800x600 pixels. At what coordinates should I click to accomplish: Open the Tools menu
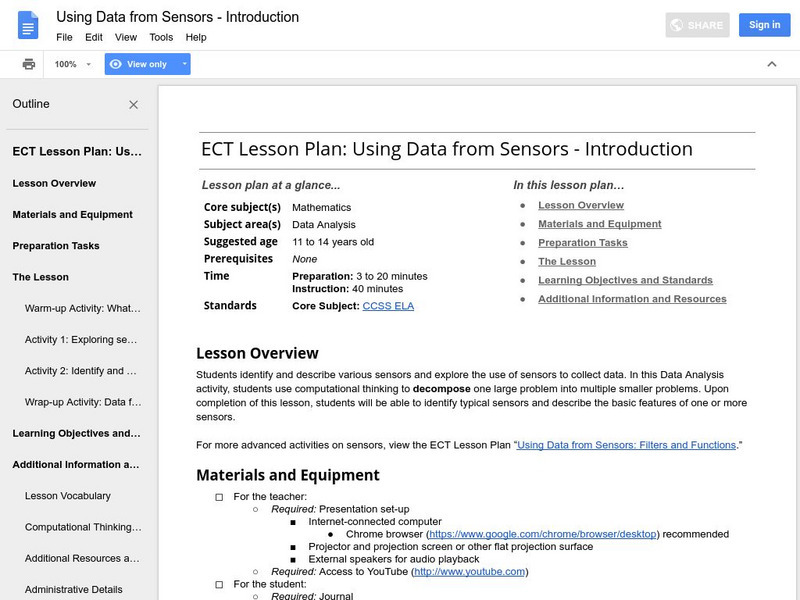click(x=161, y=37)
